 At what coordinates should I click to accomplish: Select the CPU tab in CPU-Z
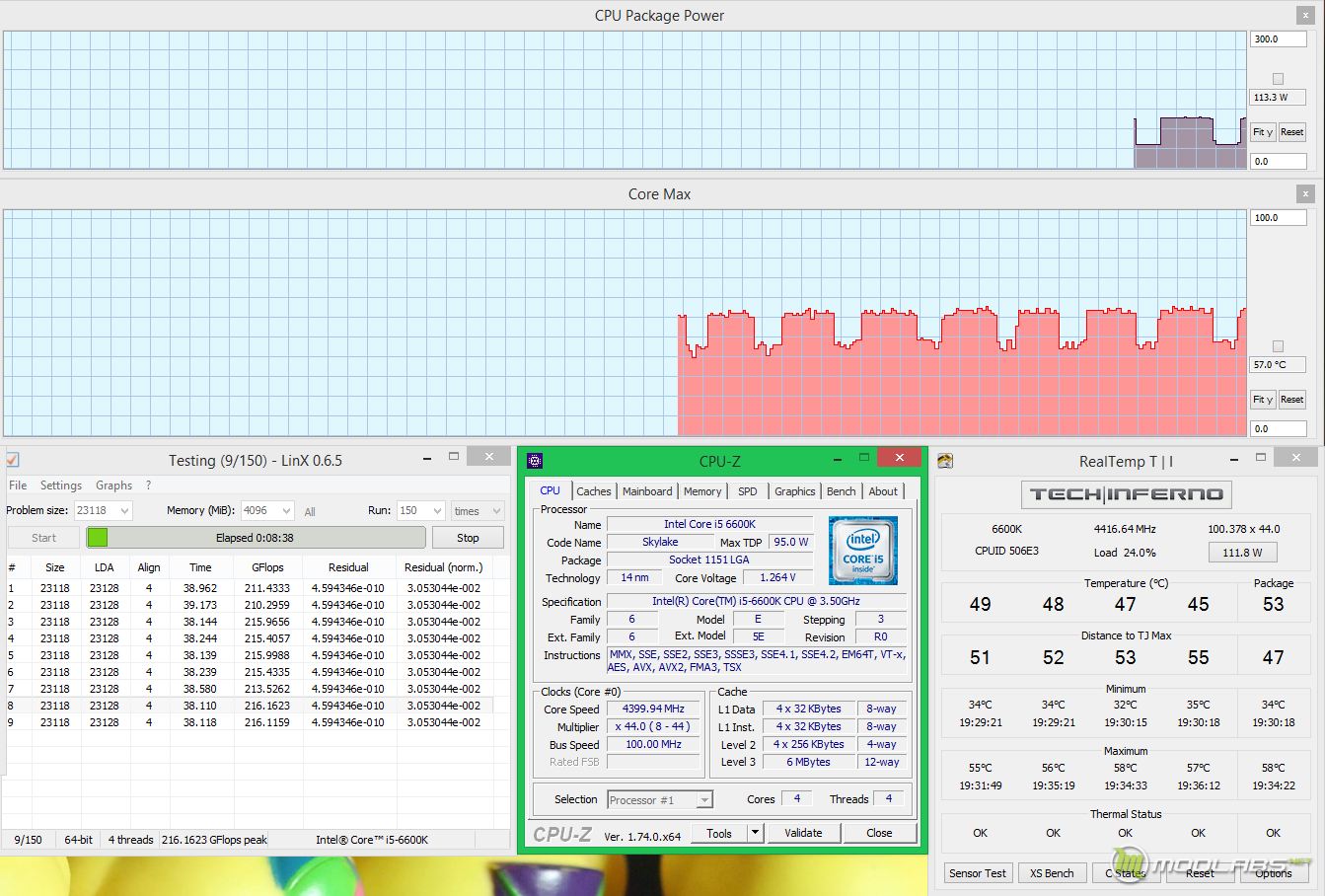551,490
